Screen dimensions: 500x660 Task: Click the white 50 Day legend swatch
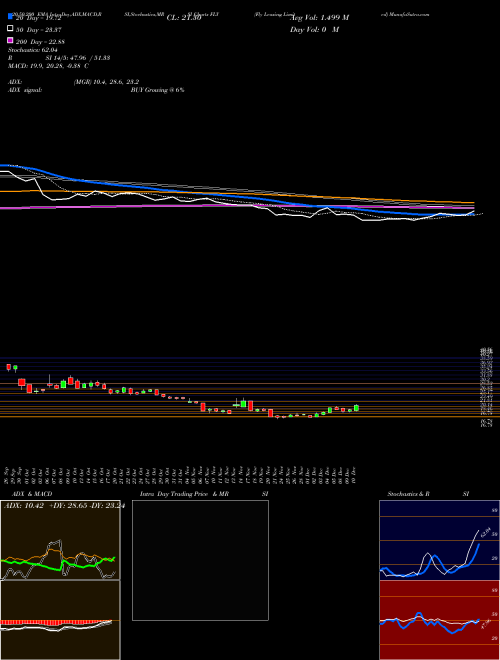tap(10, 29)
